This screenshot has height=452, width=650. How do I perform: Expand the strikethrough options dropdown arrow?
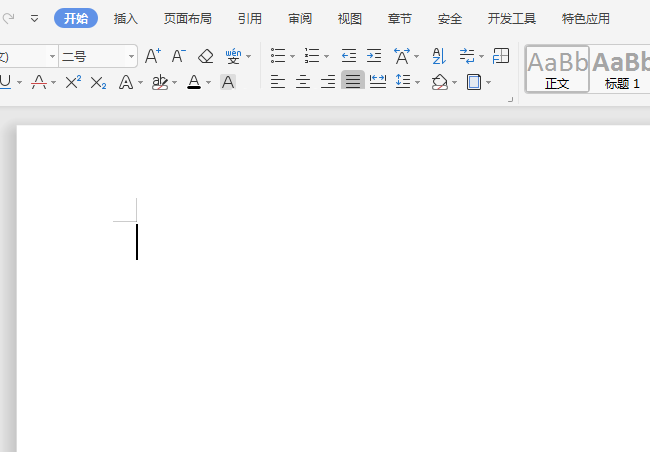coord(53,83)
